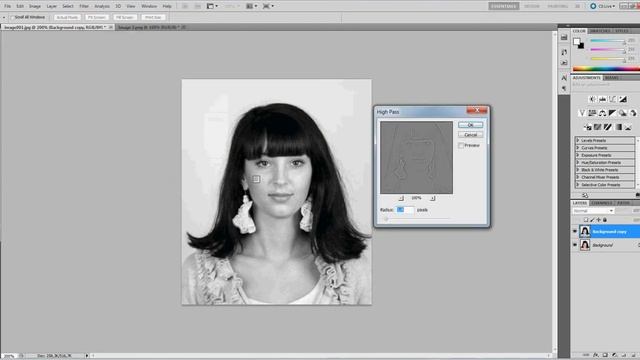Zoom out the High Pass preview

401,198
